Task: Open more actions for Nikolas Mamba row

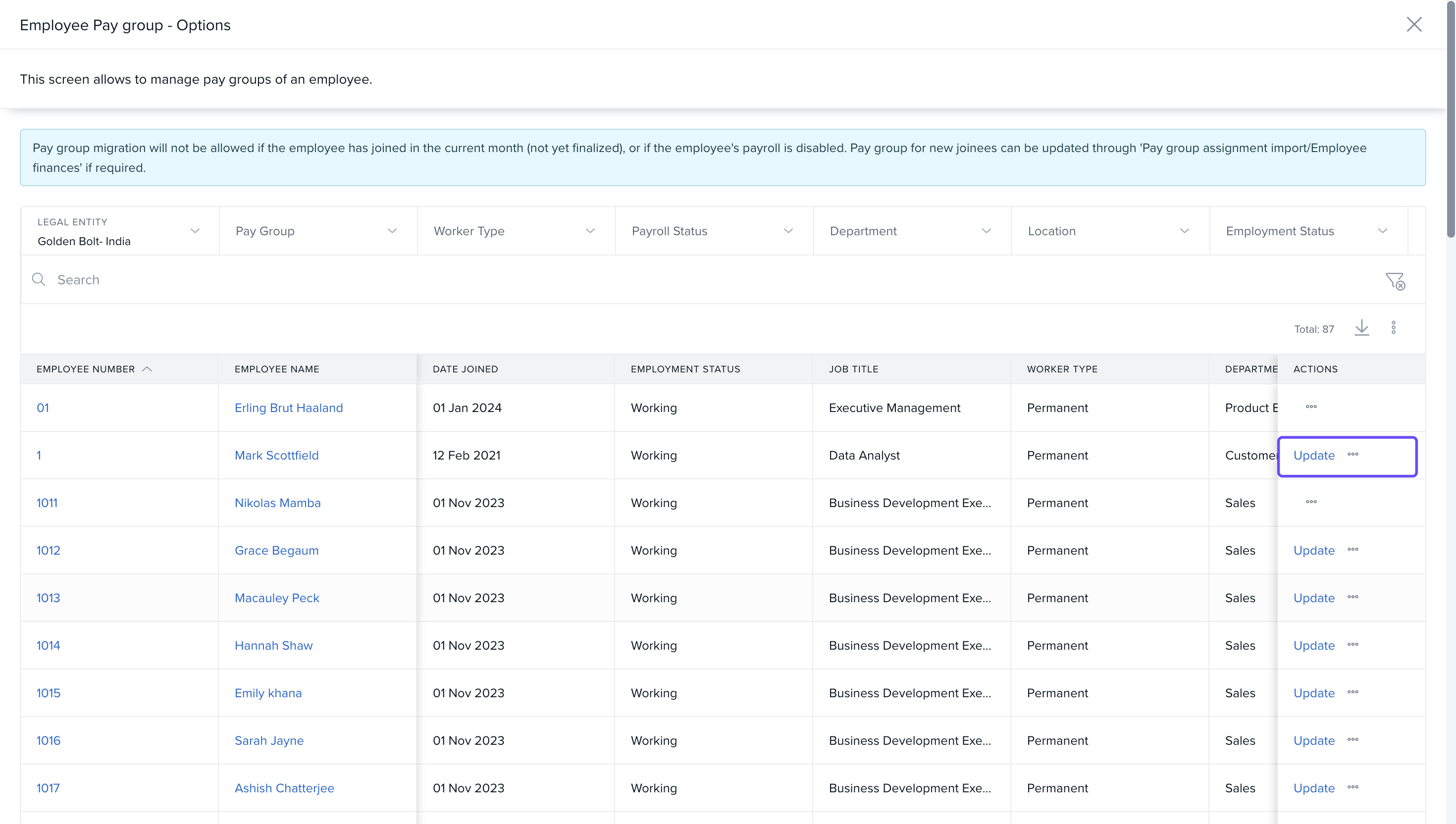Action: (1311, 502)
